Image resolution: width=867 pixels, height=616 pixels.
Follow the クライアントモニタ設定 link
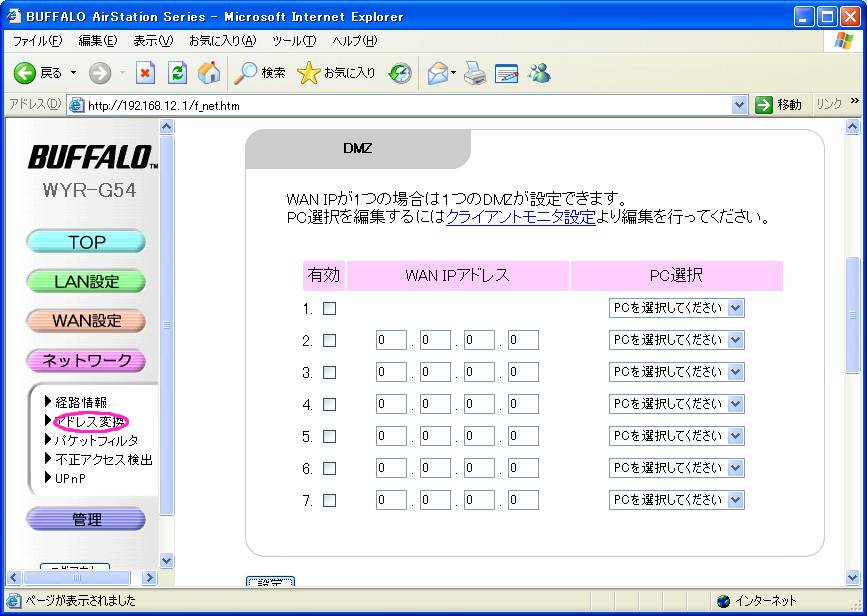pyautogui.click(x=520, y=217)
